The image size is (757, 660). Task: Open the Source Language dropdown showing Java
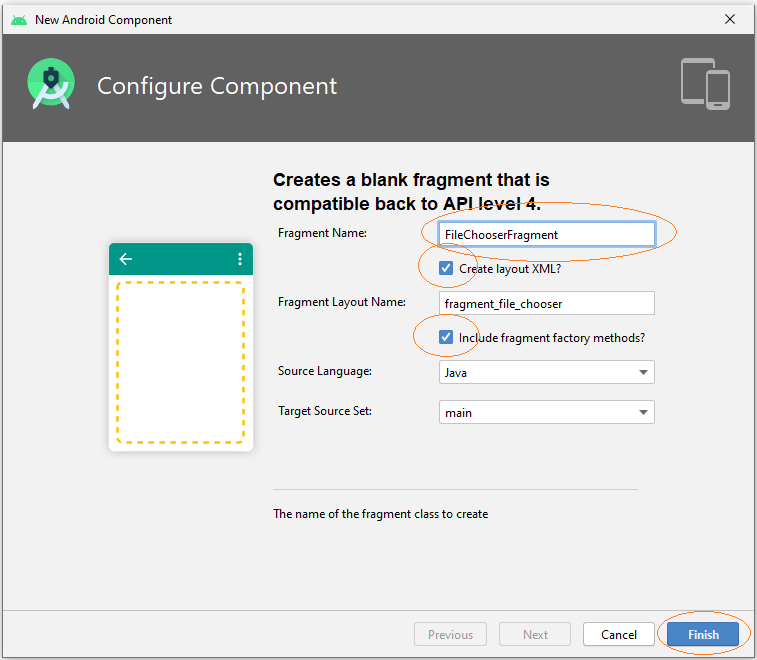point(547,372)
